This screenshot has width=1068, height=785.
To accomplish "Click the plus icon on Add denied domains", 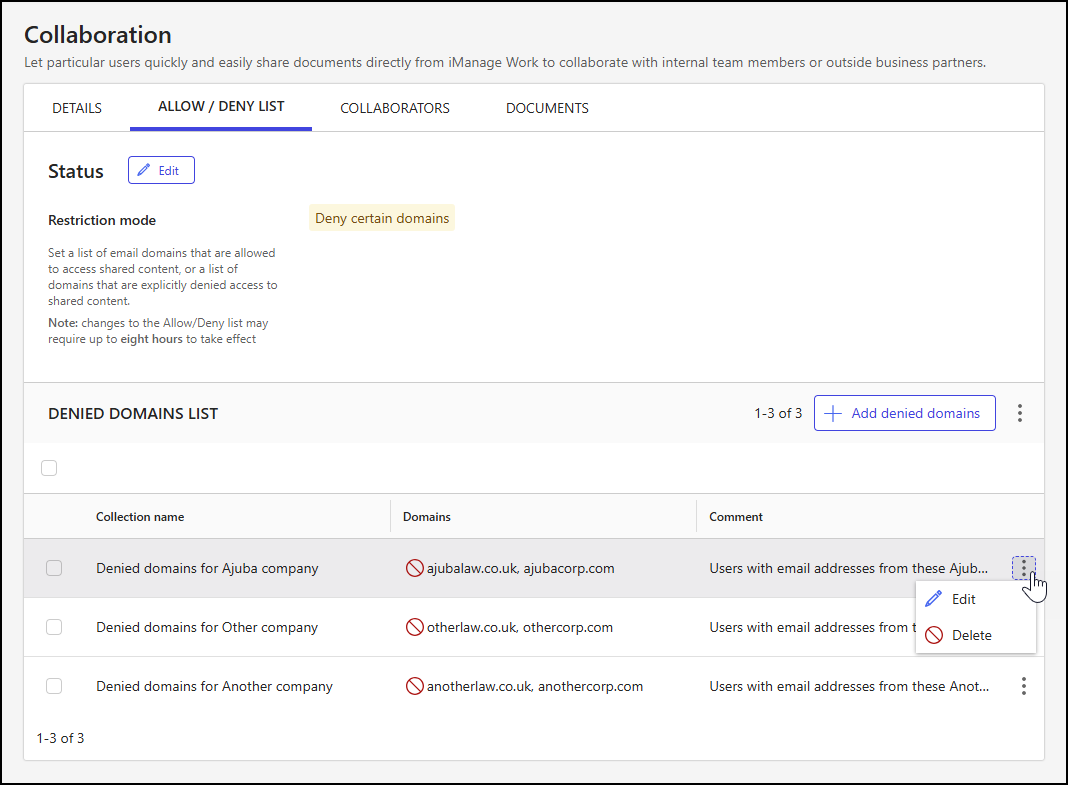I will tap(833, 412).
